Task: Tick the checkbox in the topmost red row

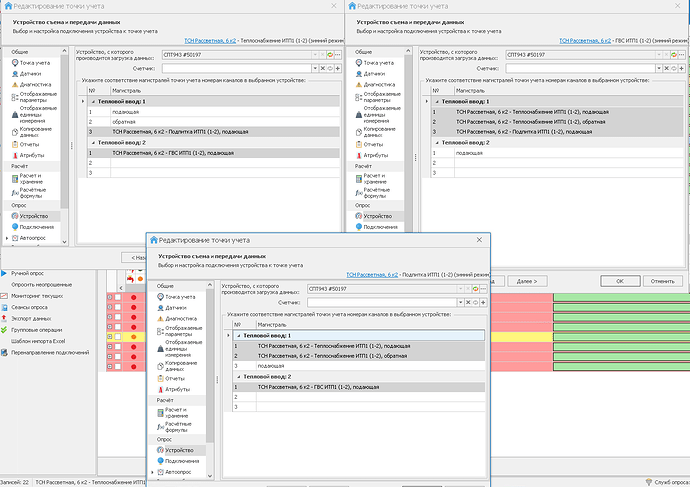Action: click(x=118, y=297)
